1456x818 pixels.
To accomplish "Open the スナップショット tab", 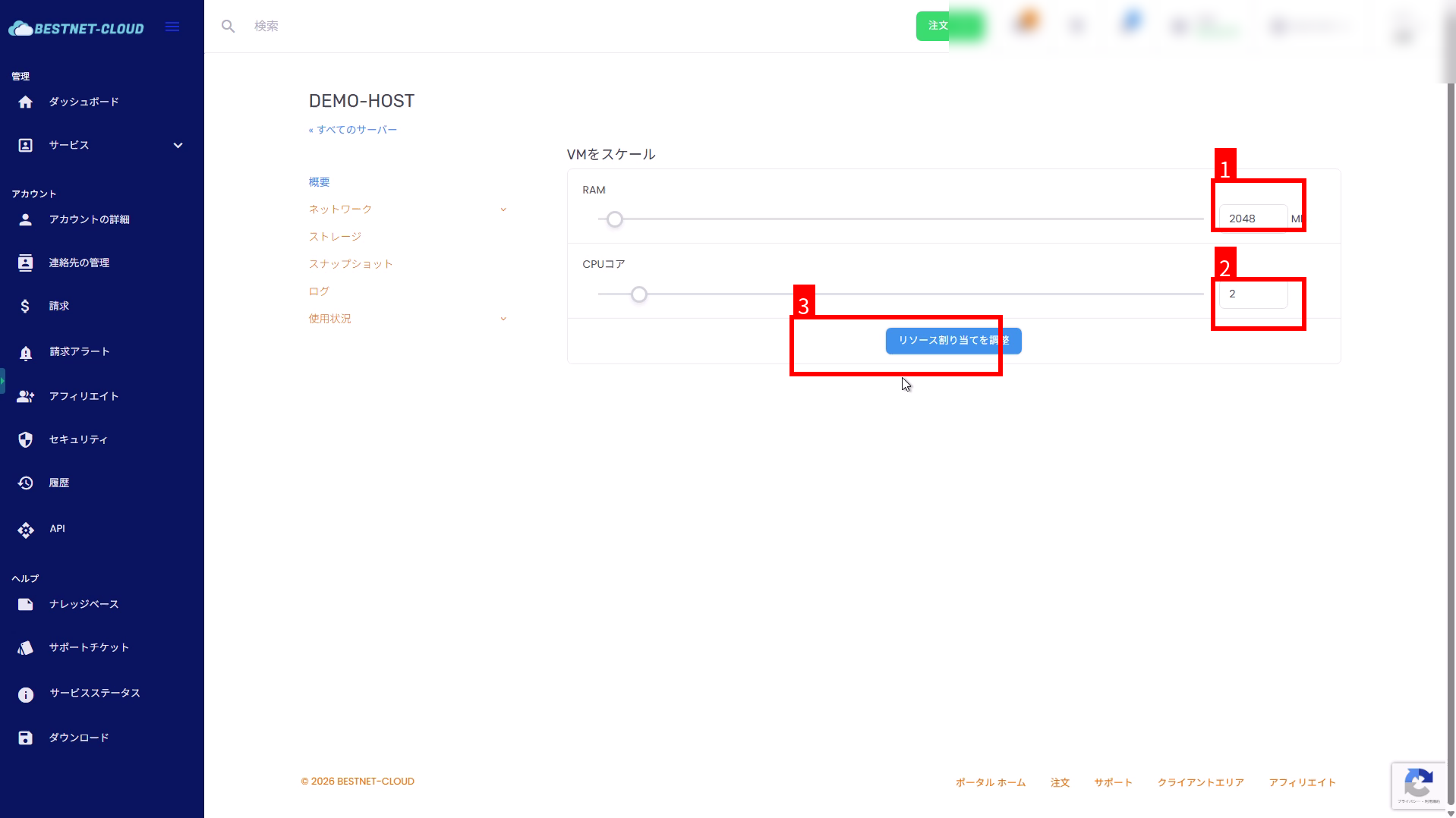I will click(351, 264).
